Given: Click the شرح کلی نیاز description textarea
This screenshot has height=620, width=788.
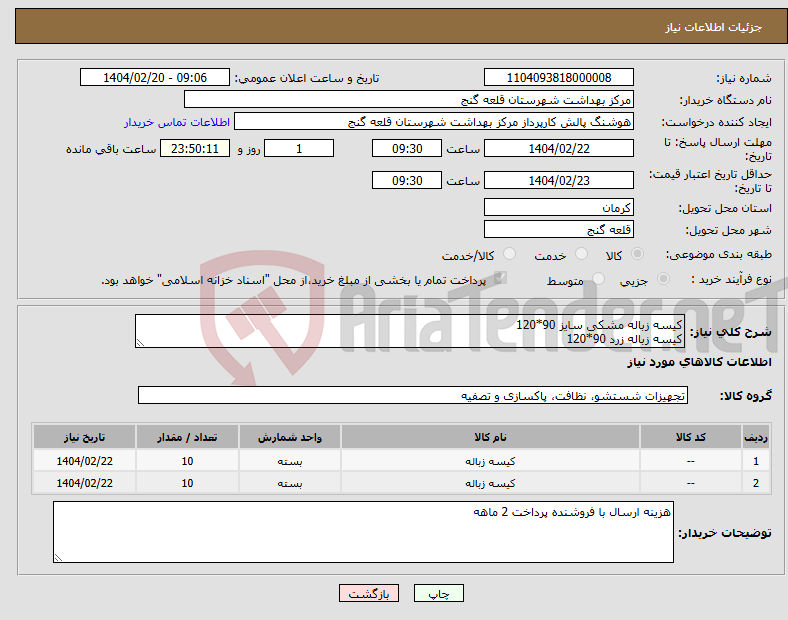Looking at the screenshot, I should [x=410, y=331].
